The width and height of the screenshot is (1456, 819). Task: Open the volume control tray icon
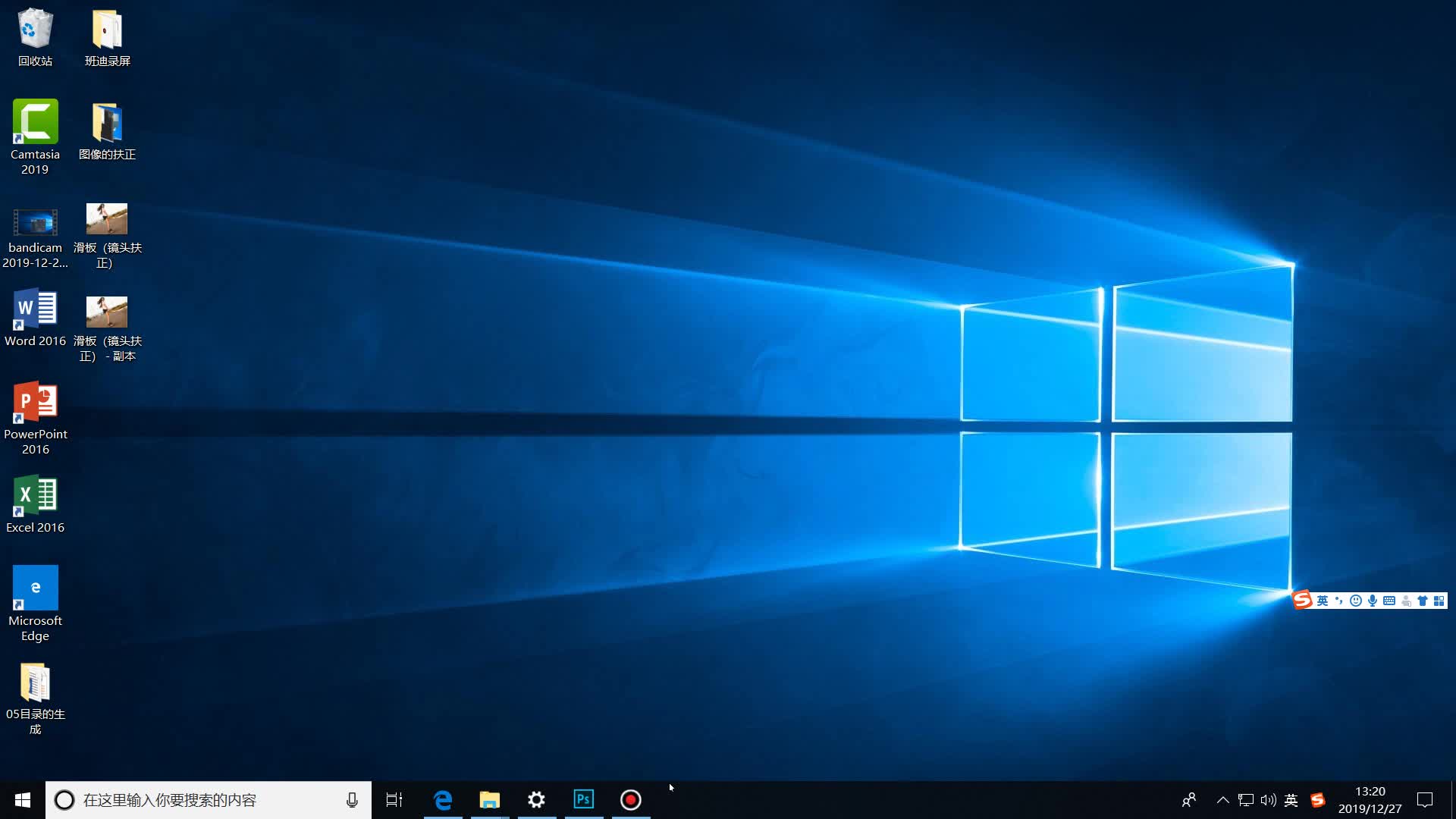click(1268, 800)
